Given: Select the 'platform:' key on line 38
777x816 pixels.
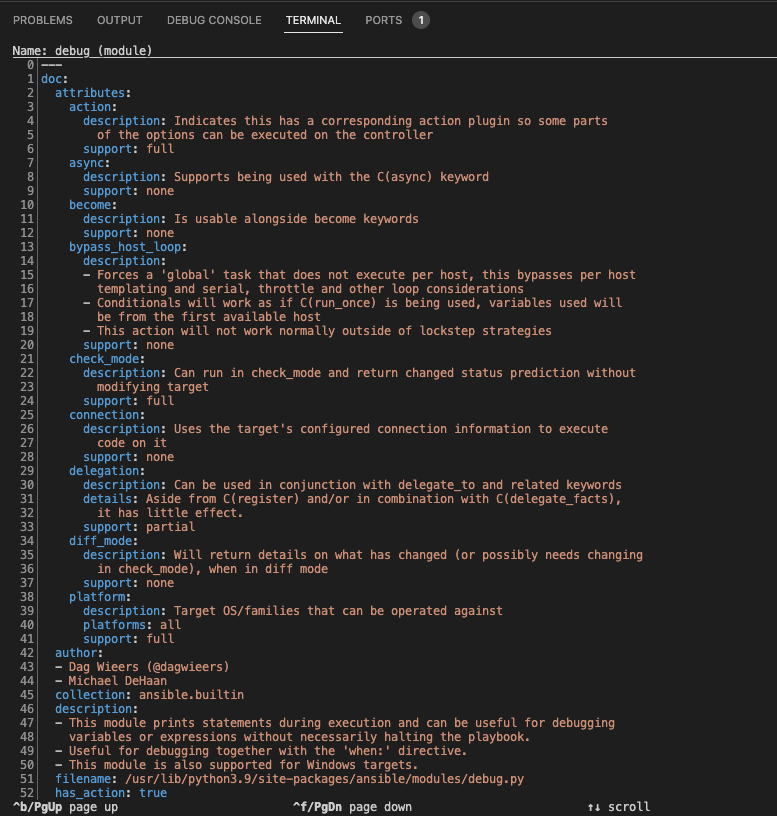Looking at the screenshot, I should pyautogui.click(x=100, y=597).
